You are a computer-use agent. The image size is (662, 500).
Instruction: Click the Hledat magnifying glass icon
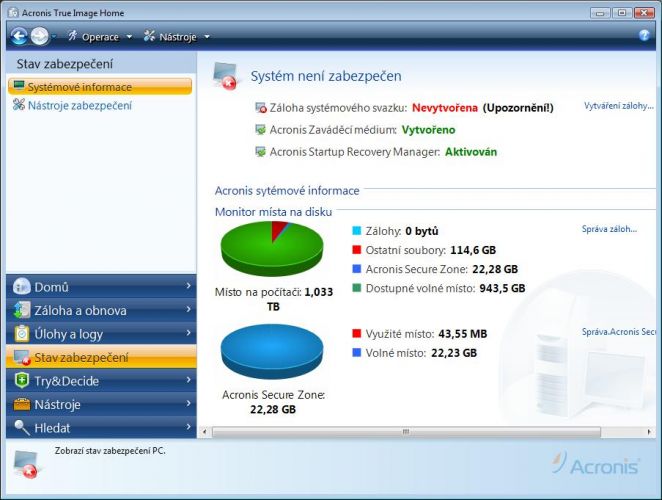click(22, 428)
